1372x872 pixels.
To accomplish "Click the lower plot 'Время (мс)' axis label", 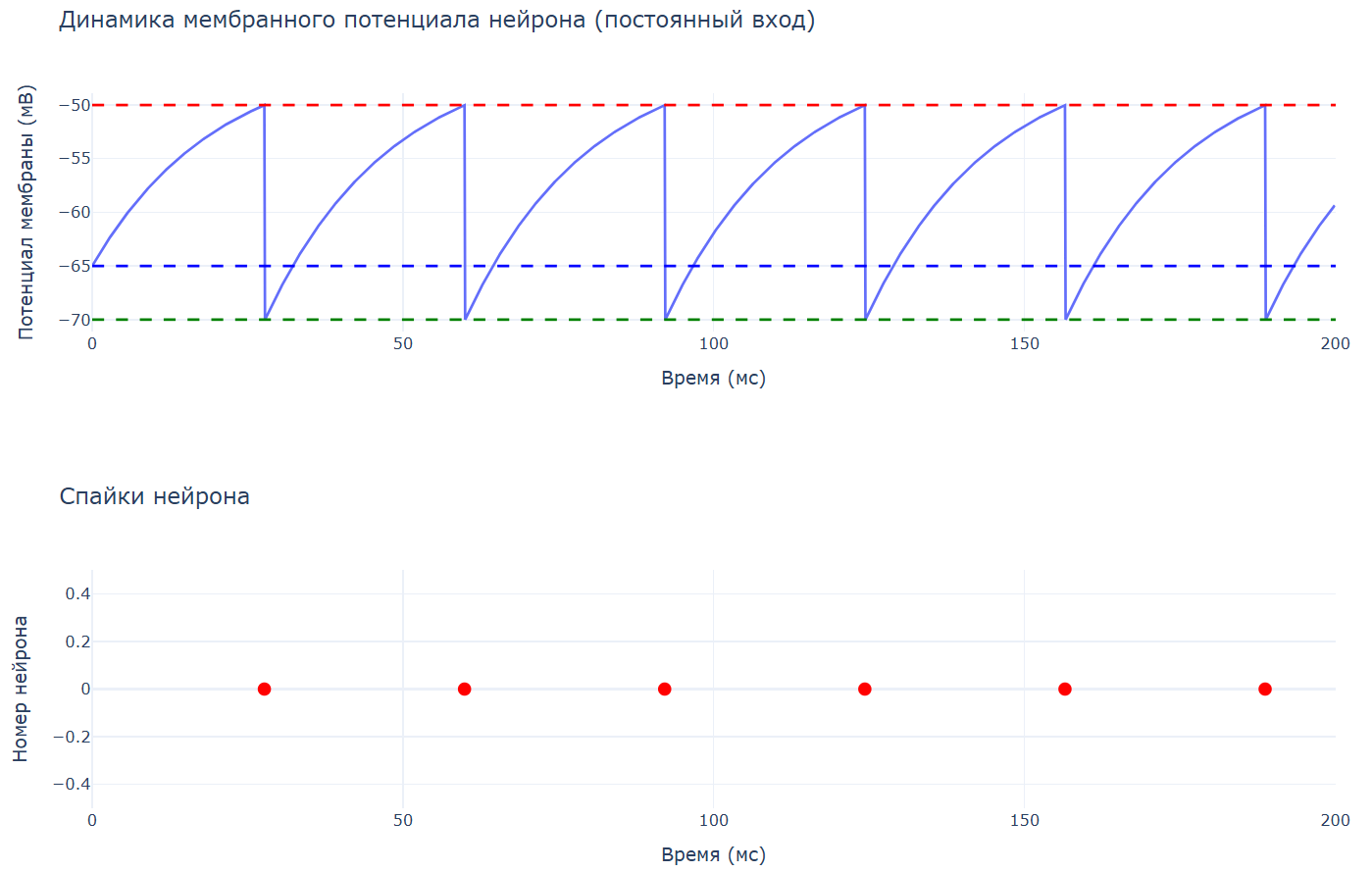I will coord(714,854).
